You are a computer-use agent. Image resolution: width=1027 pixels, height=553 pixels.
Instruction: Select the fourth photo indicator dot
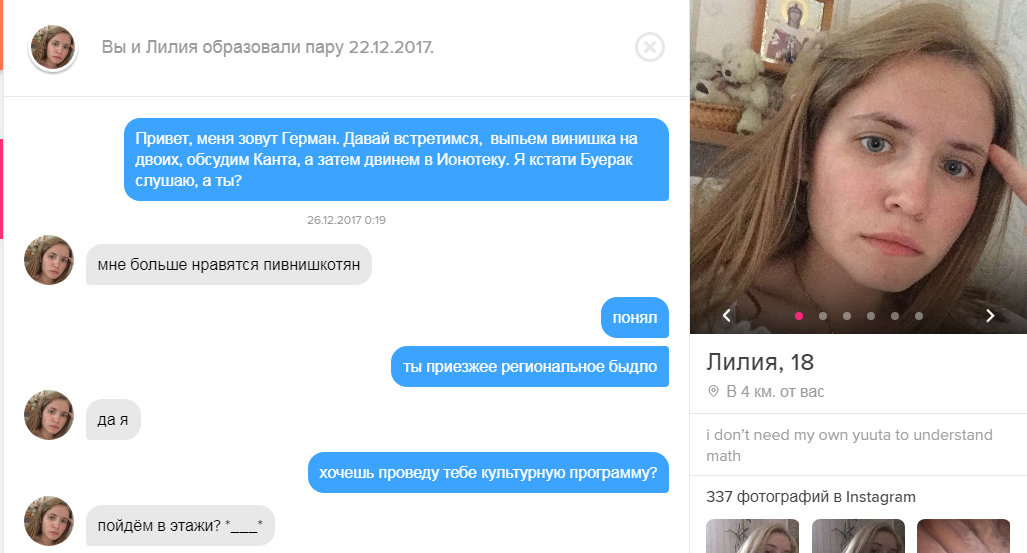pos(870,316)
